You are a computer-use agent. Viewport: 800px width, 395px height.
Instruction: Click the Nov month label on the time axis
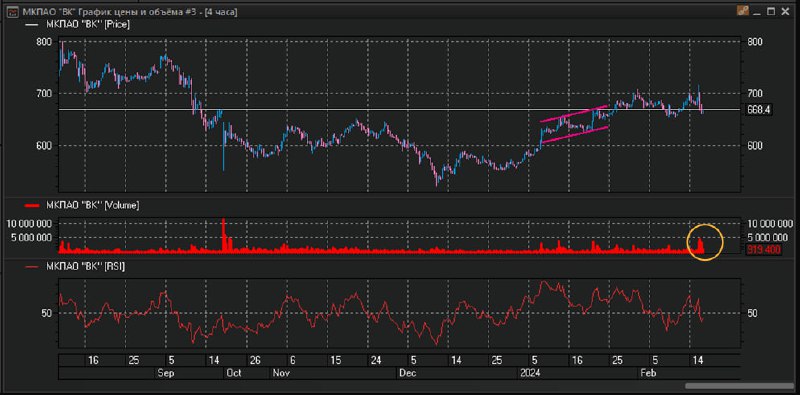click(281, 373)
